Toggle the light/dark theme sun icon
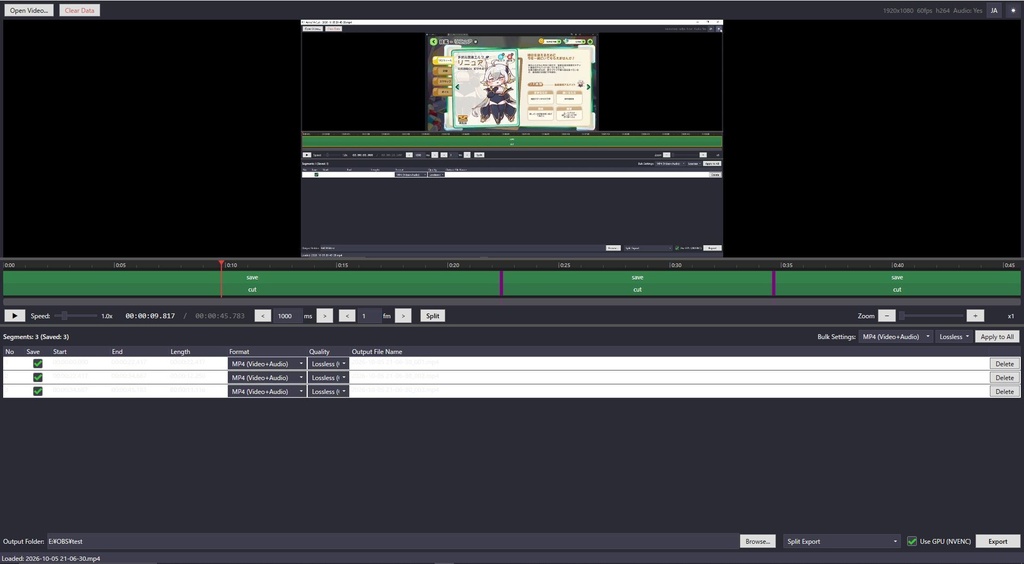 [1013, 10]
